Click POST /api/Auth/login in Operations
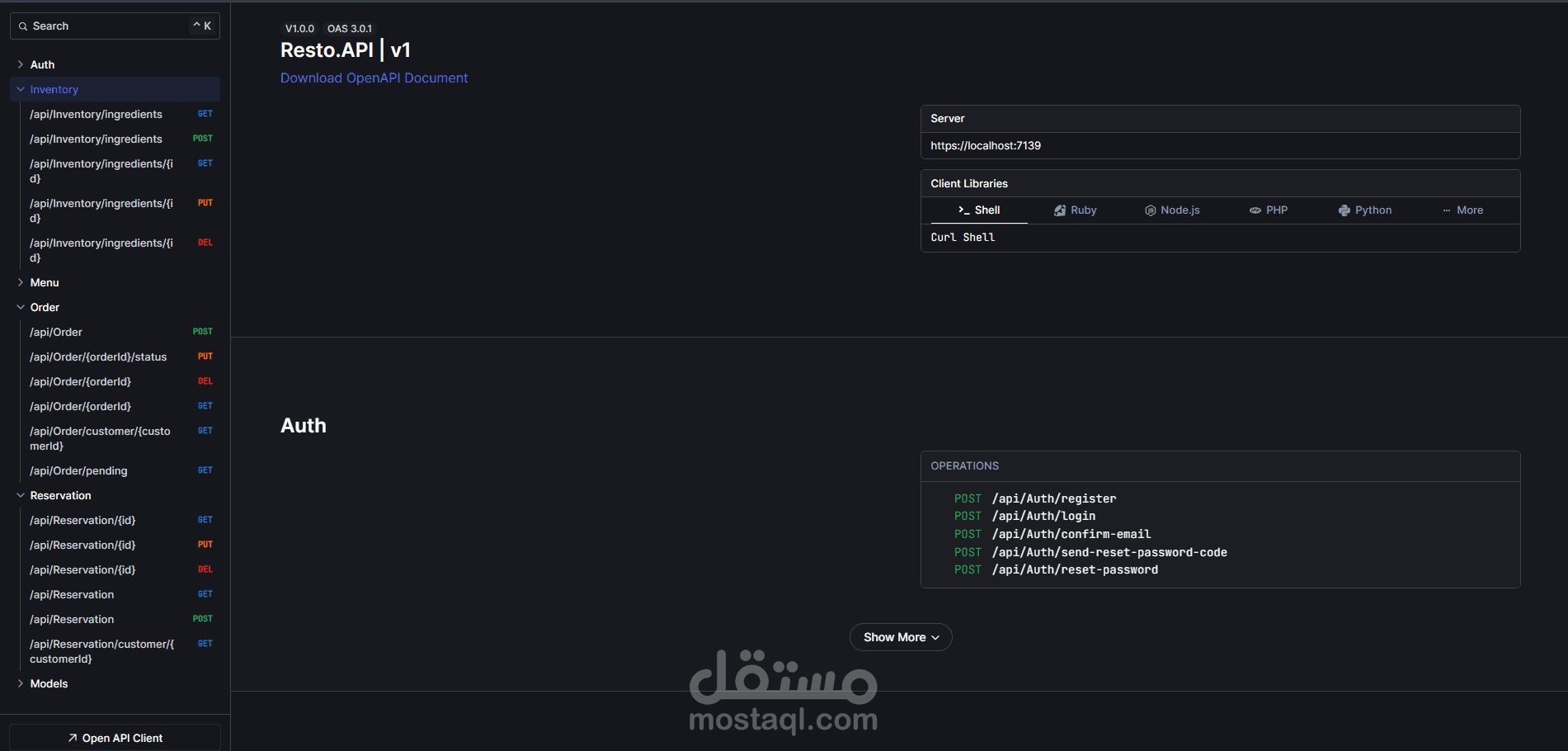1568x751 pixels. pos(1025,516)
